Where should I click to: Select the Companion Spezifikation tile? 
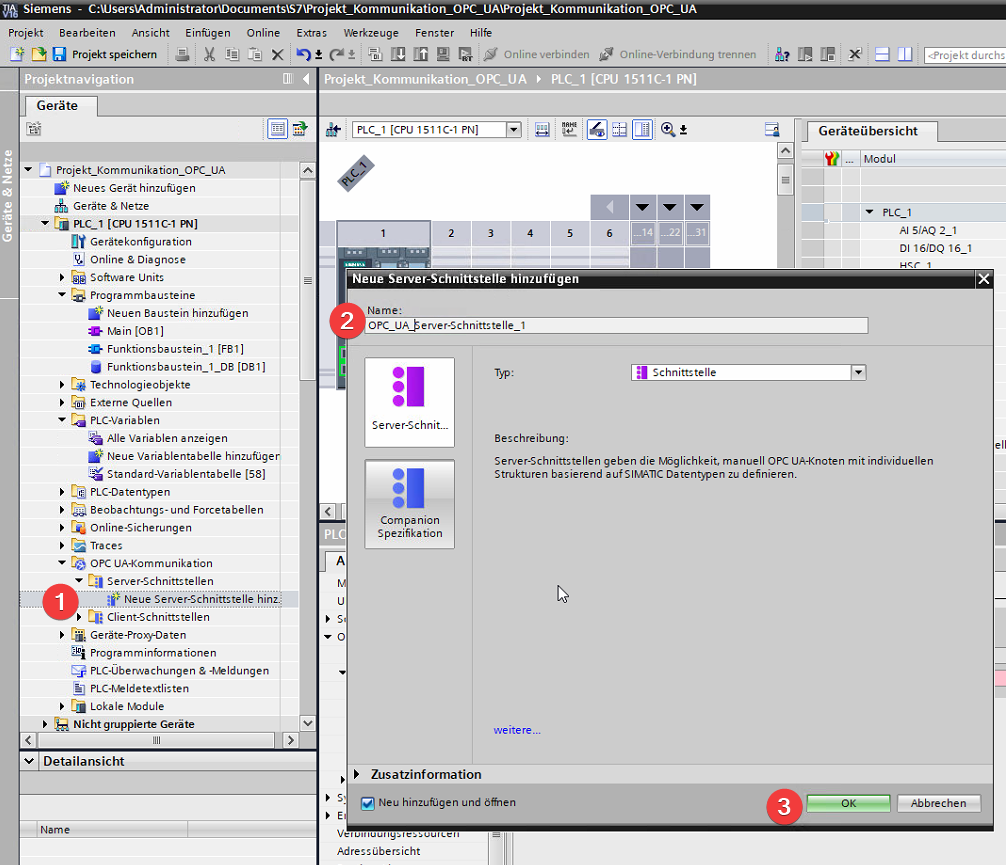click(x=409, y=504)
